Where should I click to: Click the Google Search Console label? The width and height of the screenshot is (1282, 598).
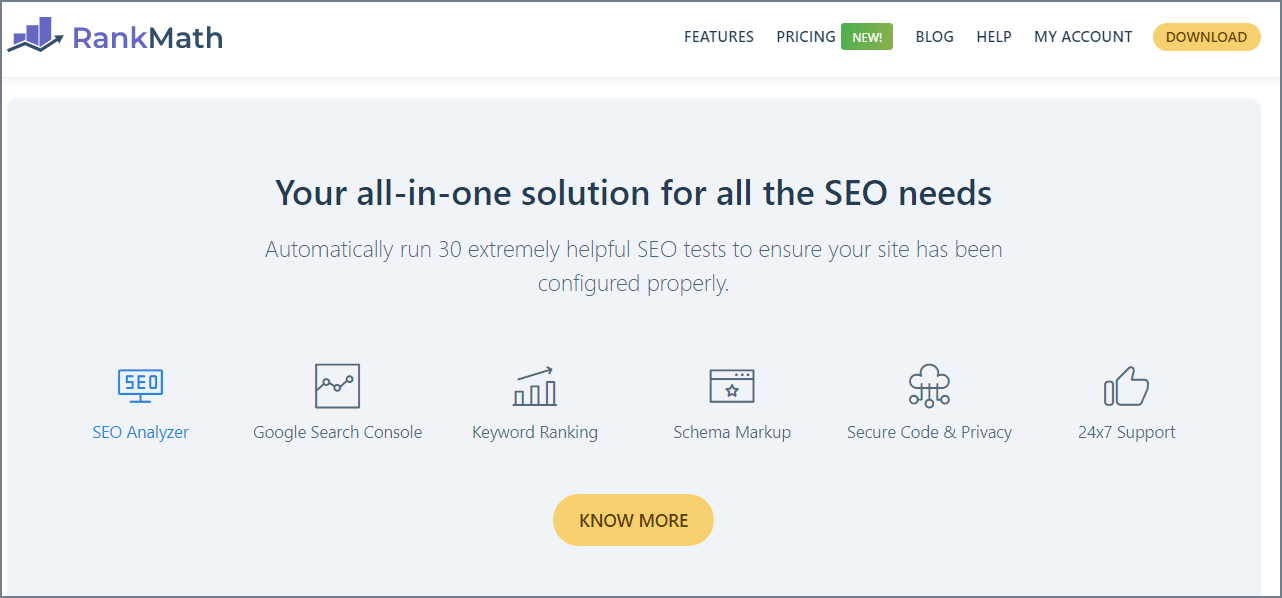click(x=337, y=432)
